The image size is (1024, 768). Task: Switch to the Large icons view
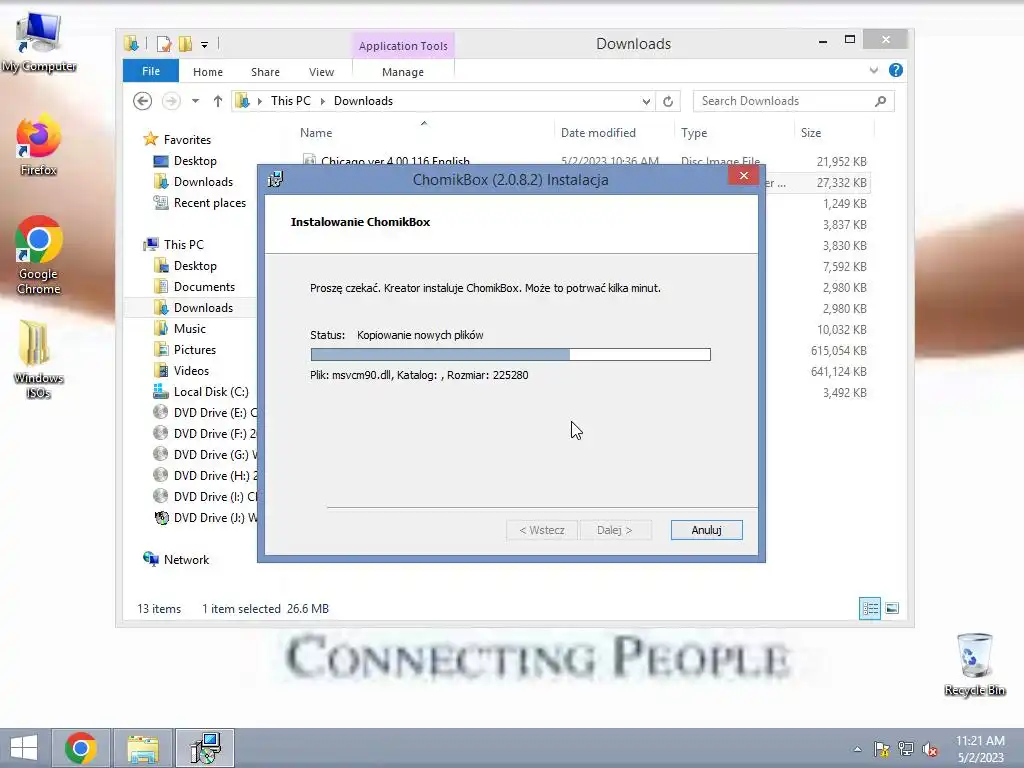click(x=891, y=609)
